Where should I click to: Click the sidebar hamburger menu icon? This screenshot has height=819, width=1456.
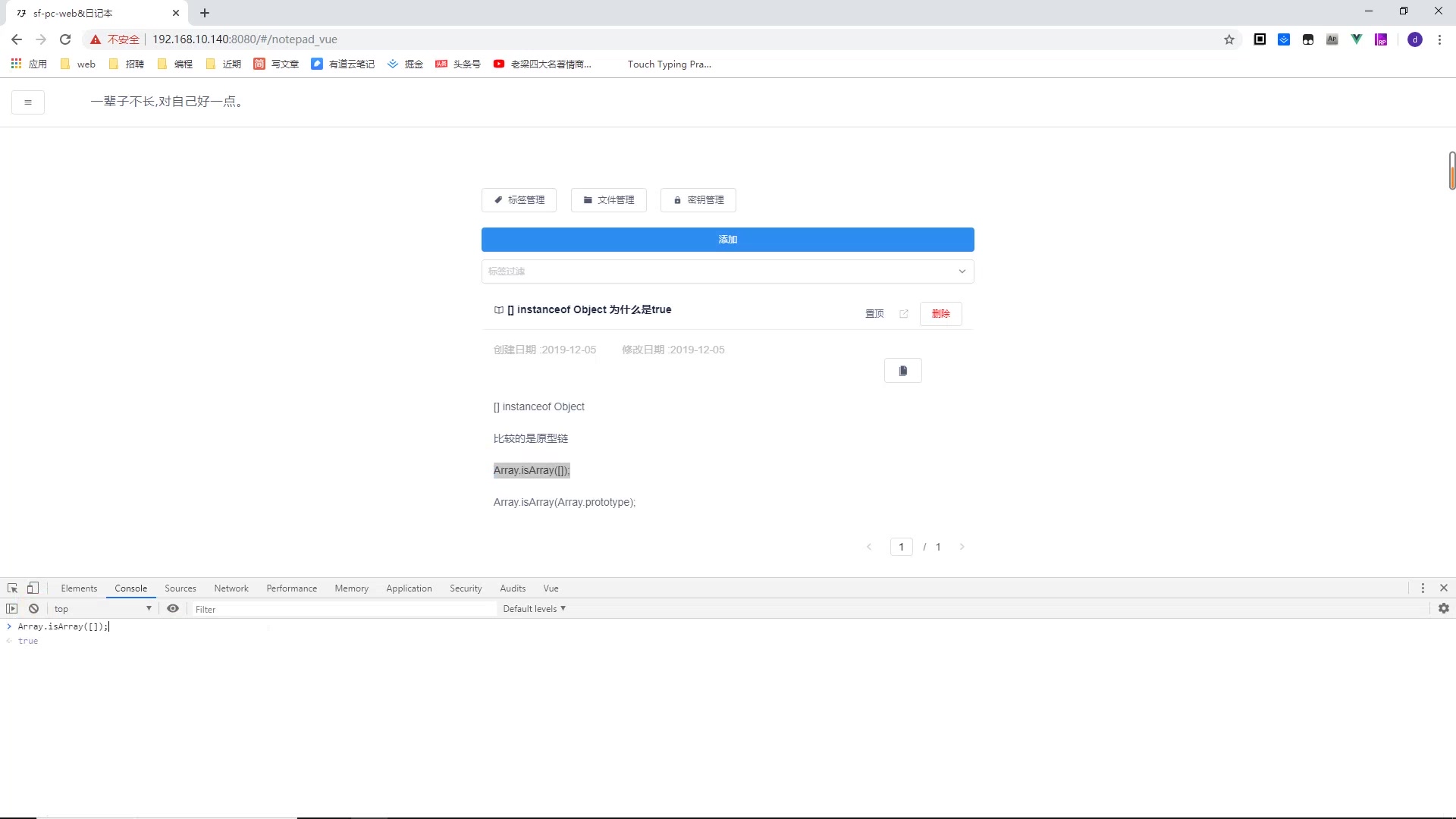[x=28, y=101]
